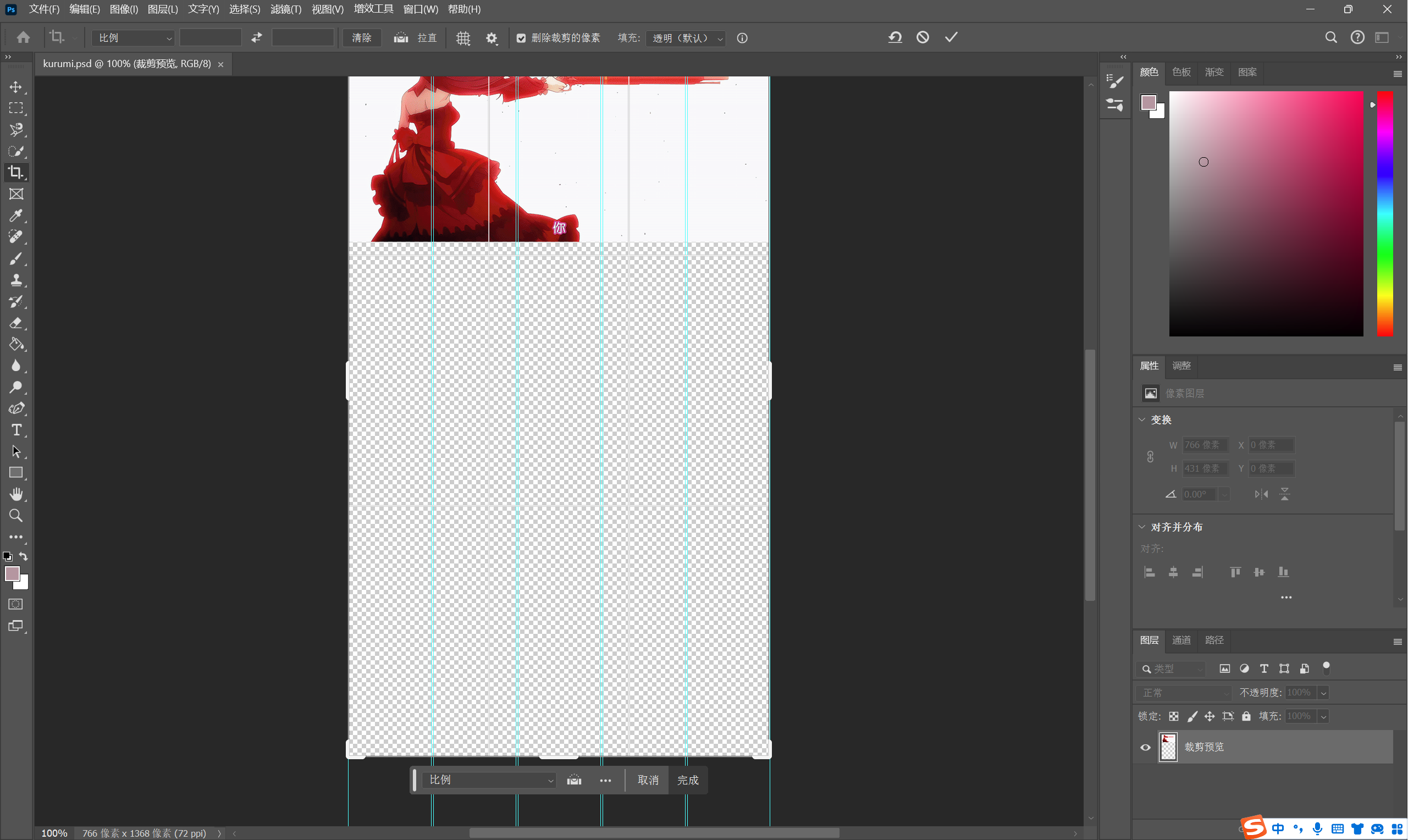The height and width of the screenshot is (840, 1408).
Task: Click the foreground color swatch in toolbar
Action: [13, 573]
